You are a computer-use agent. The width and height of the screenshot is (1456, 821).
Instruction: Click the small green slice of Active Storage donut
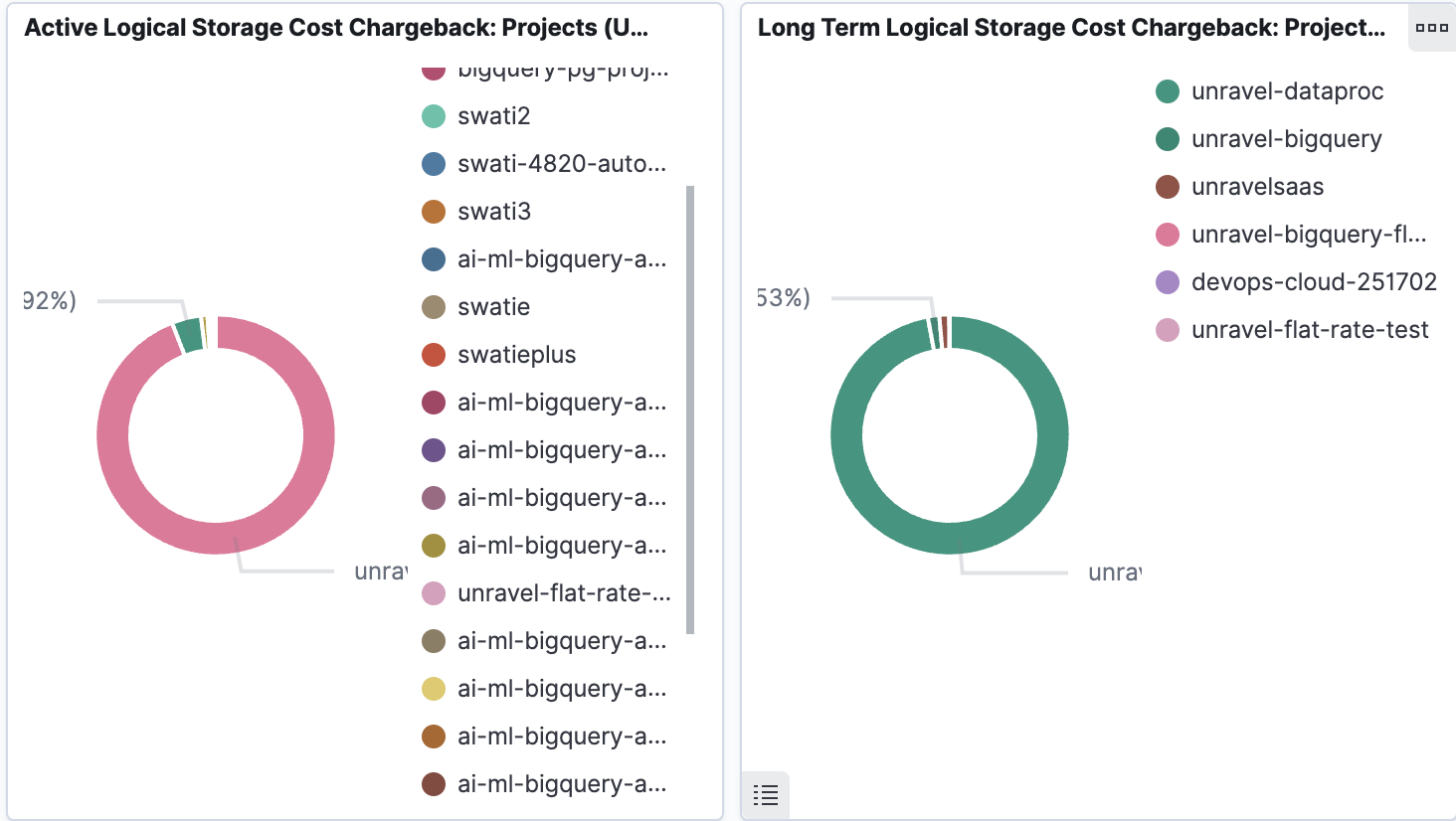click(189, 336)
